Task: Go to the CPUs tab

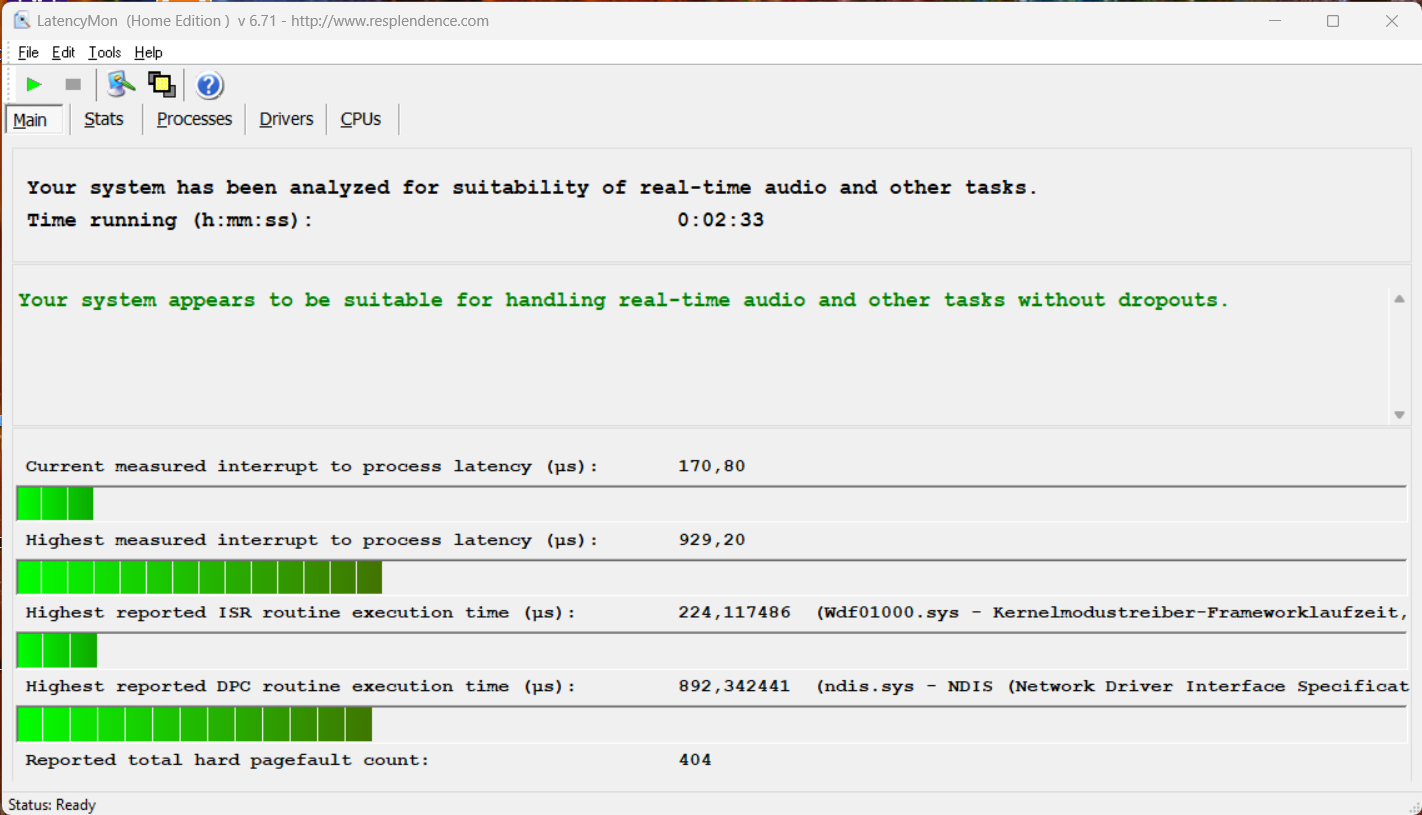Action: pos(360,119)
